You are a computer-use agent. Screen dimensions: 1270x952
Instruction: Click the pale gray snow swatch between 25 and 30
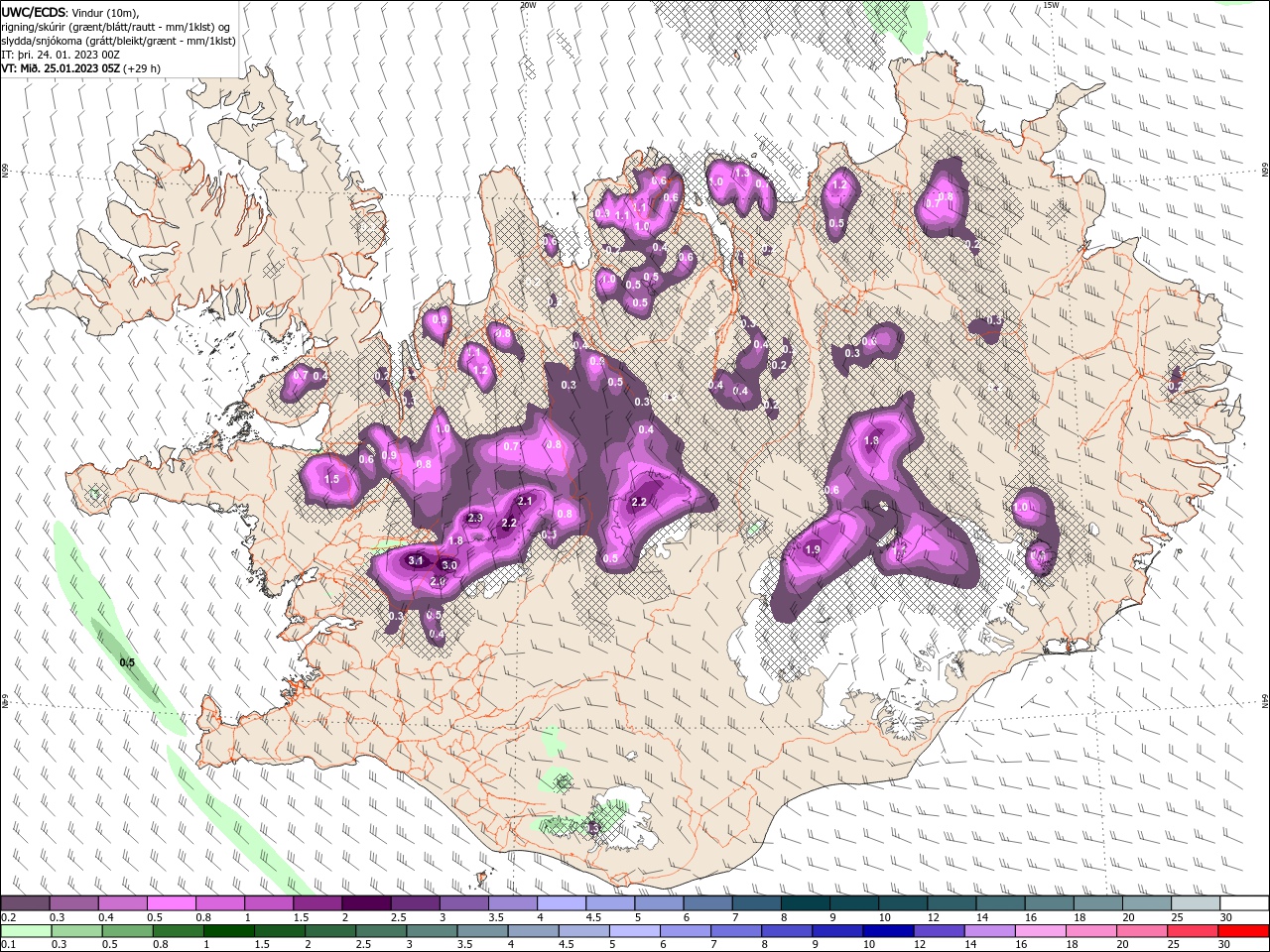coord(1195,903)
